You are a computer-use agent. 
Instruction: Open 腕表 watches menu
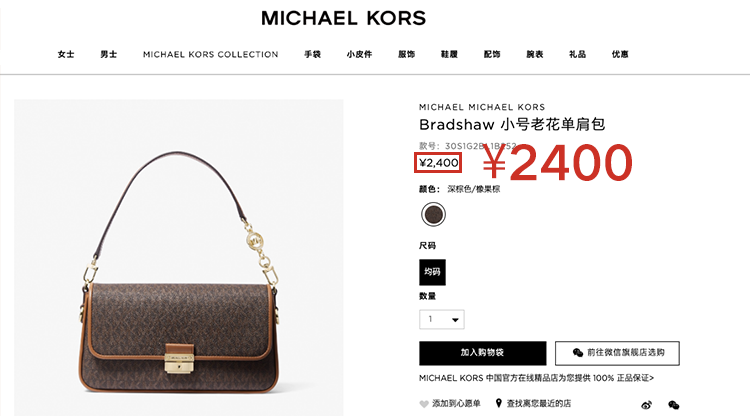click(535, 54)
